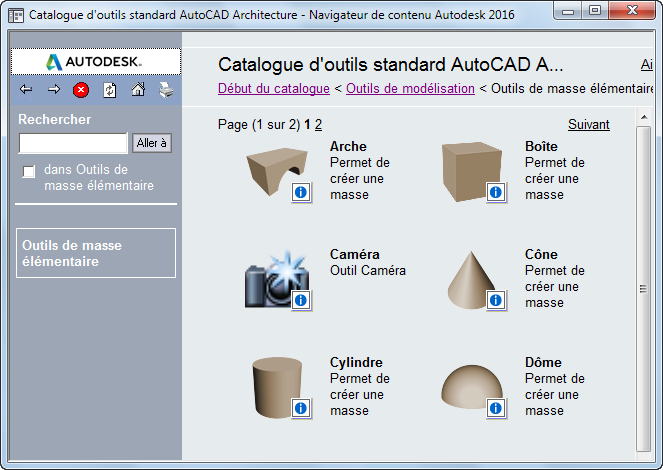
Task: Open 'Début du catalogue' breadcrumb link
Action: click(x=274, y=89)
